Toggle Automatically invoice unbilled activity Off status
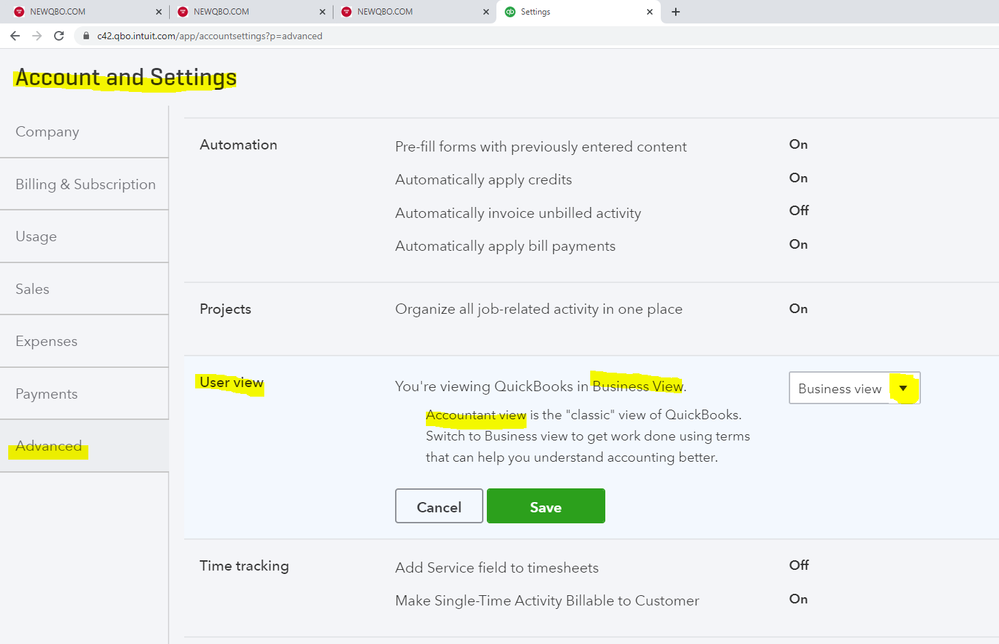Image resolution: width=999 pixels, height=644 pixels. pyautogui.click(x=798, y=211)
